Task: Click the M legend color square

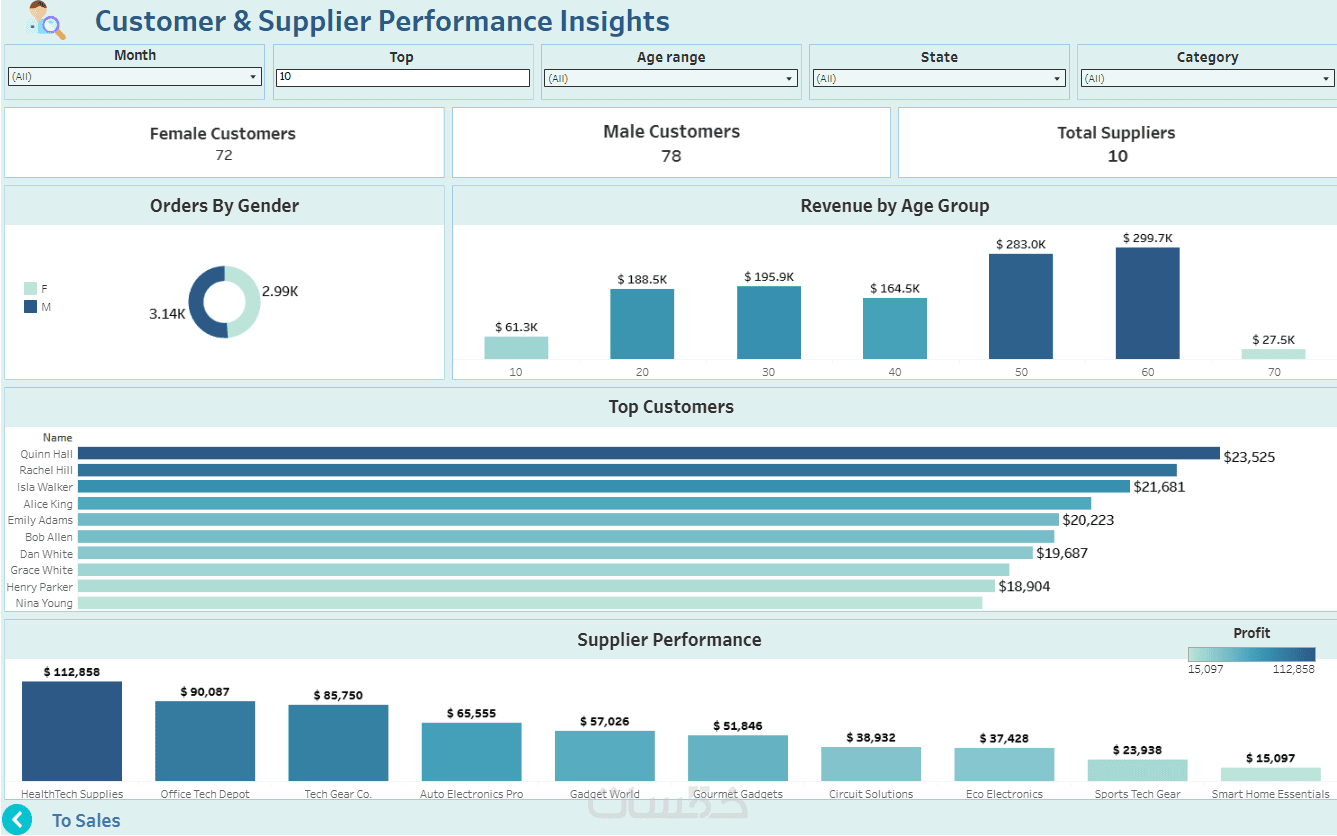Action: click(x=30, y=307)
